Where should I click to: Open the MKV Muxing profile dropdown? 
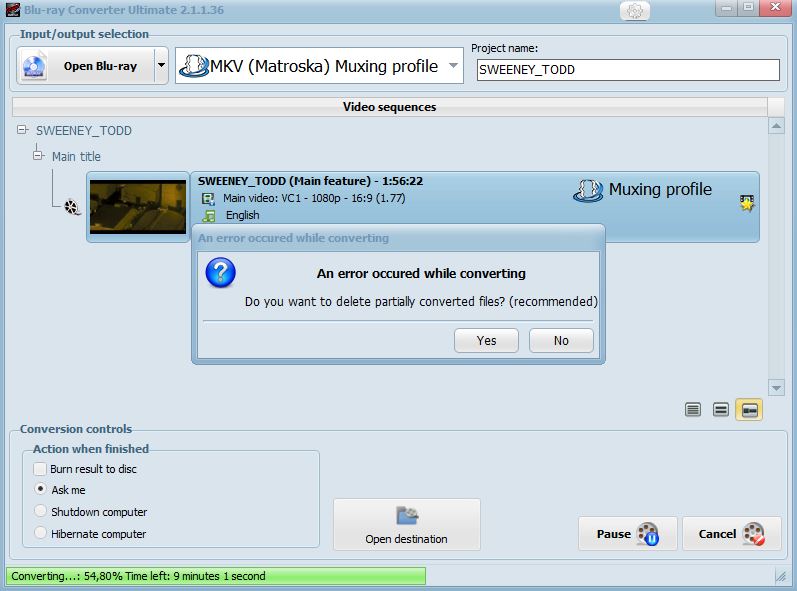(453, 66)
